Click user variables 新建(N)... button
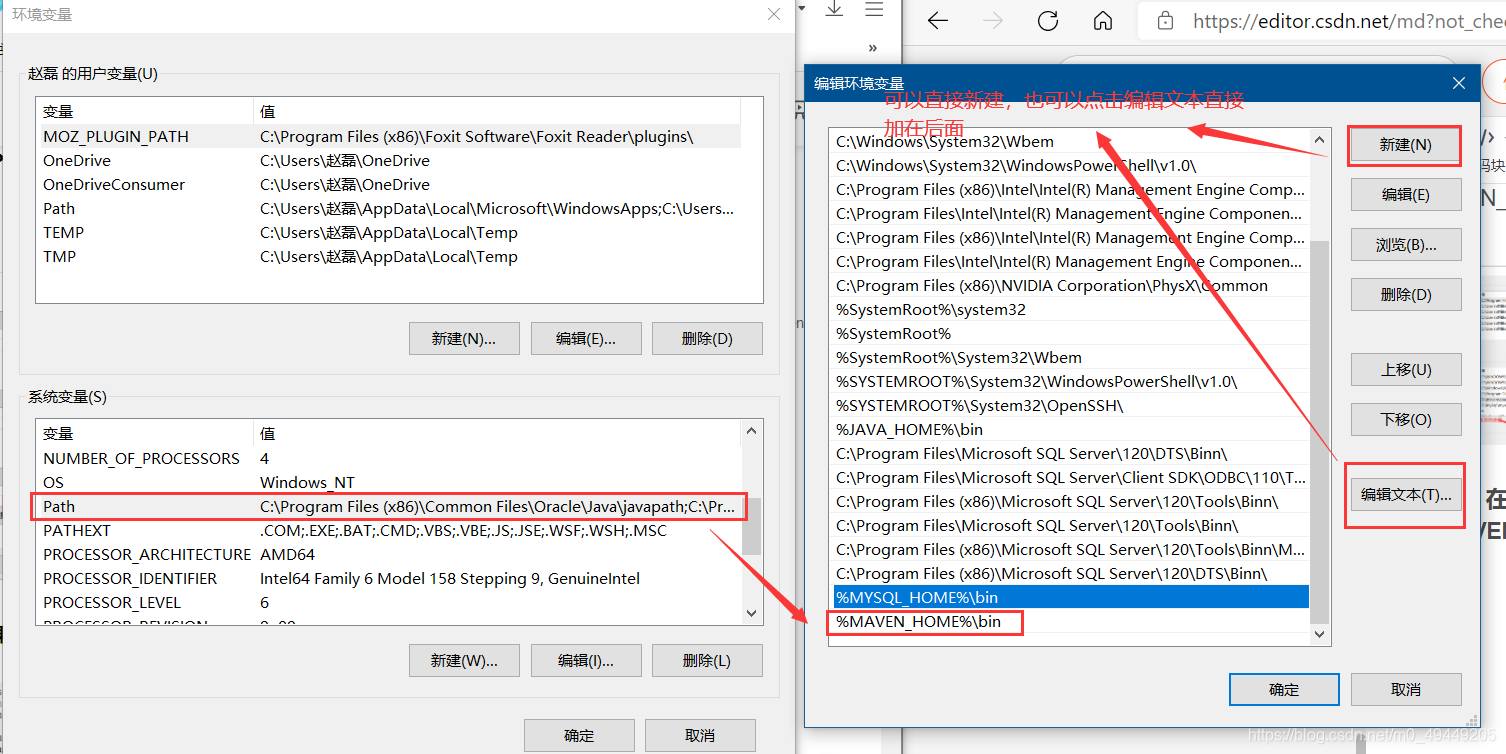The height and width of the screenshot is (754, 1506). [x=464, y=339]
